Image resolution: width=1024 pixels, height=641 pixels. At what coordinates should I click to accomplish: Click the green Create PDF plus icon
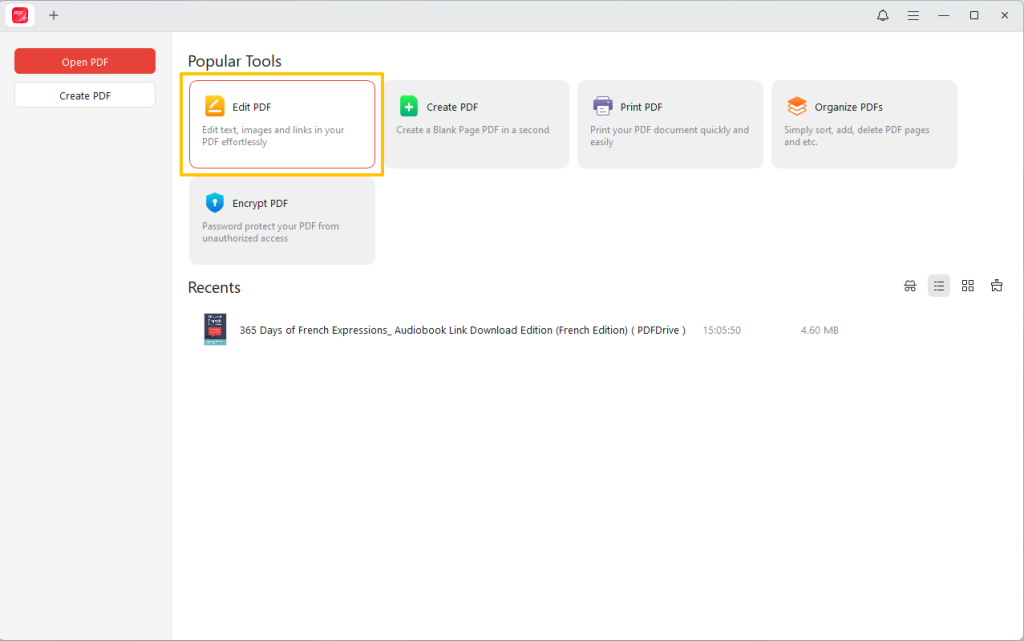click(409, 107)
